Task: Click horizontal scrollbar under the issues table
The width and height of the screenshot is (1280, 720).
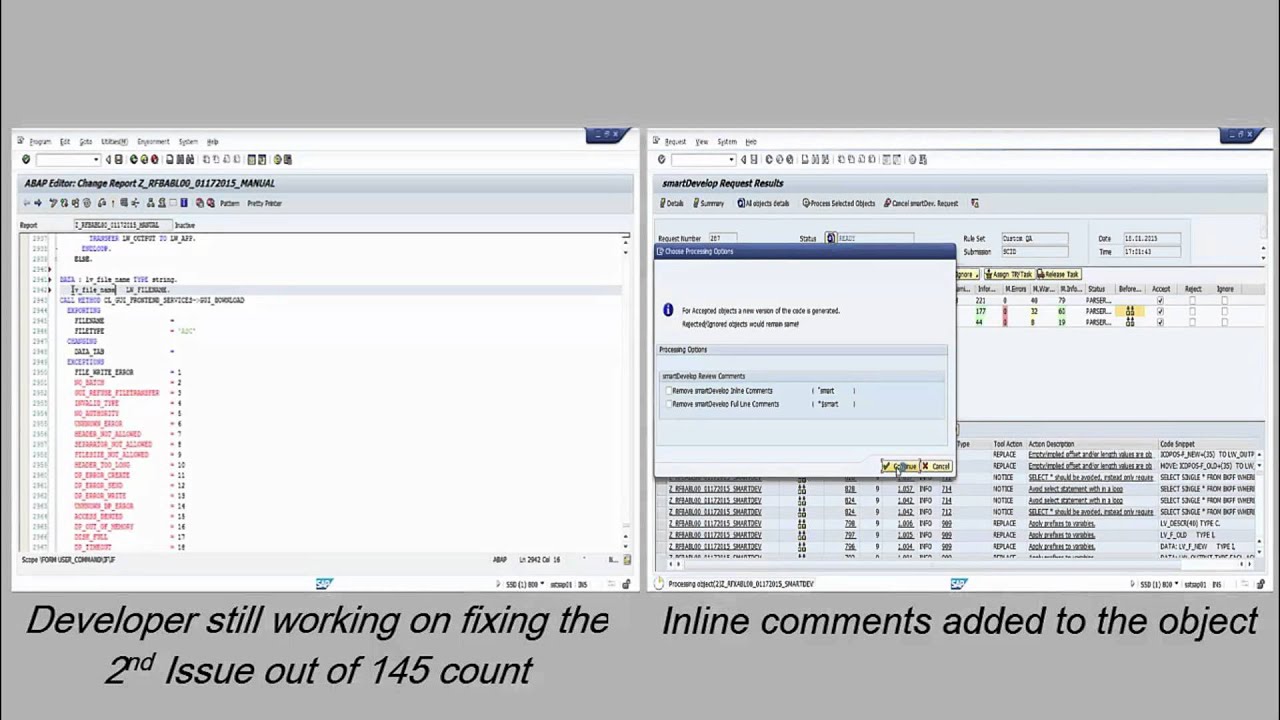Action: (x=960, y=564)
